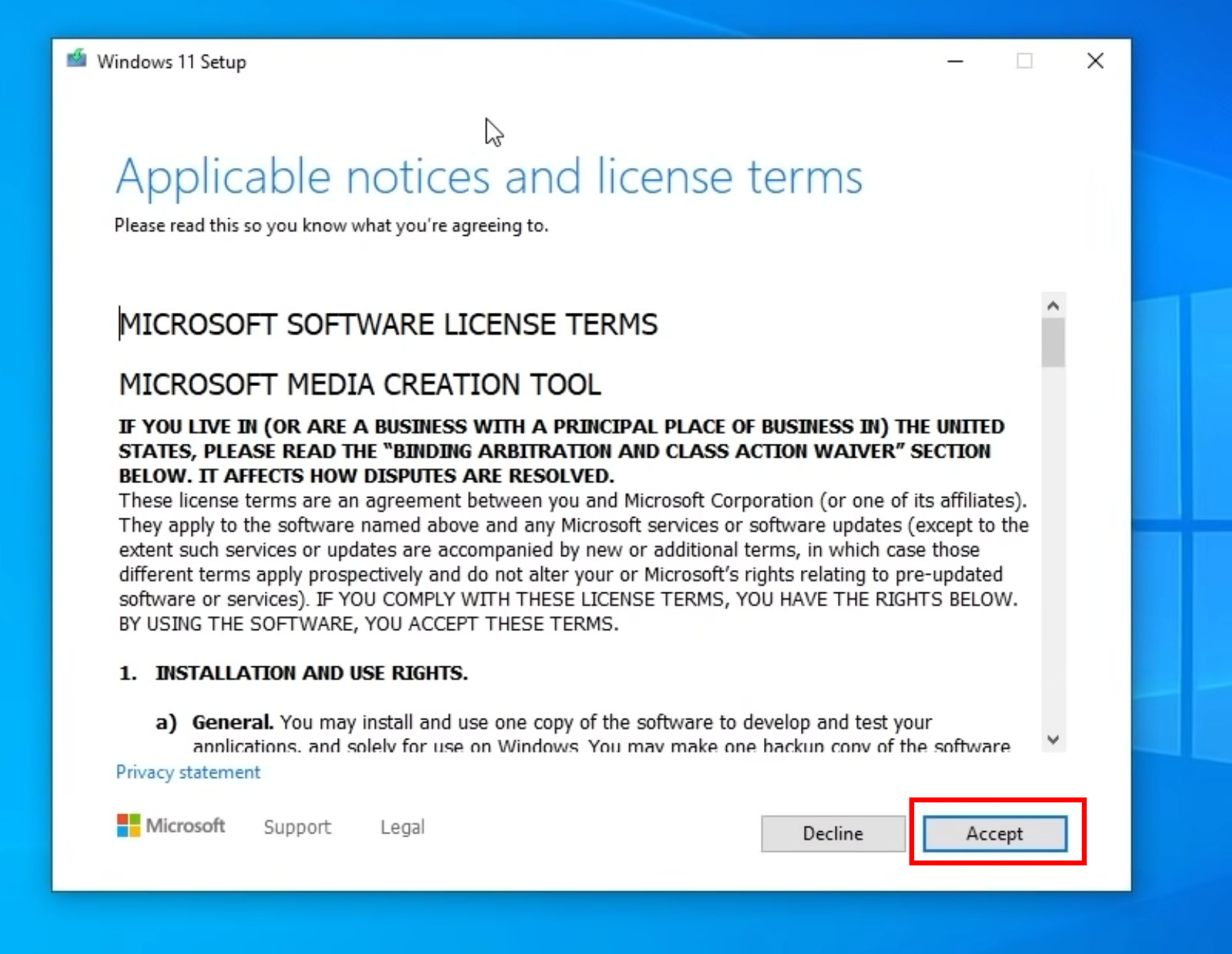
Task: Click the mouse cursor arrow shown on screen
Action: [494, 132]
